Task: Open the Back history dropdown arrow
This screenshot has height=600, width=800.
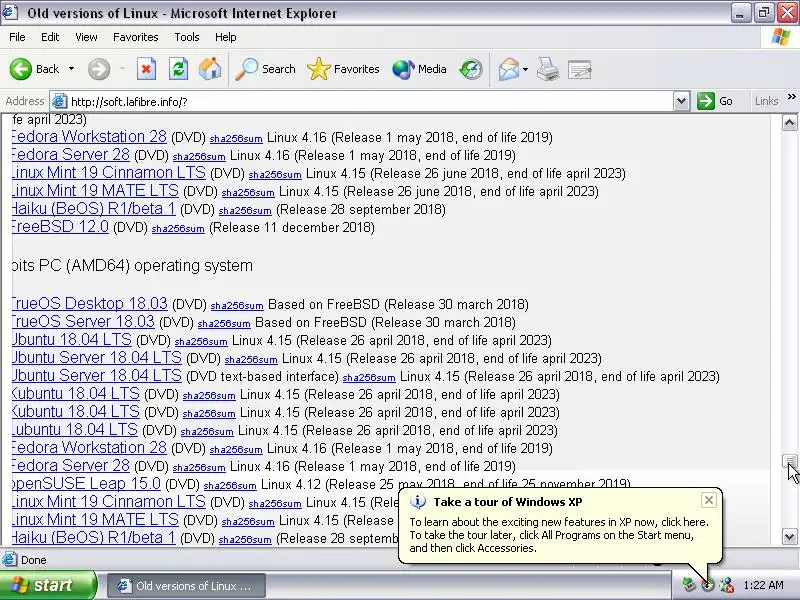Action: coord(71,69)
